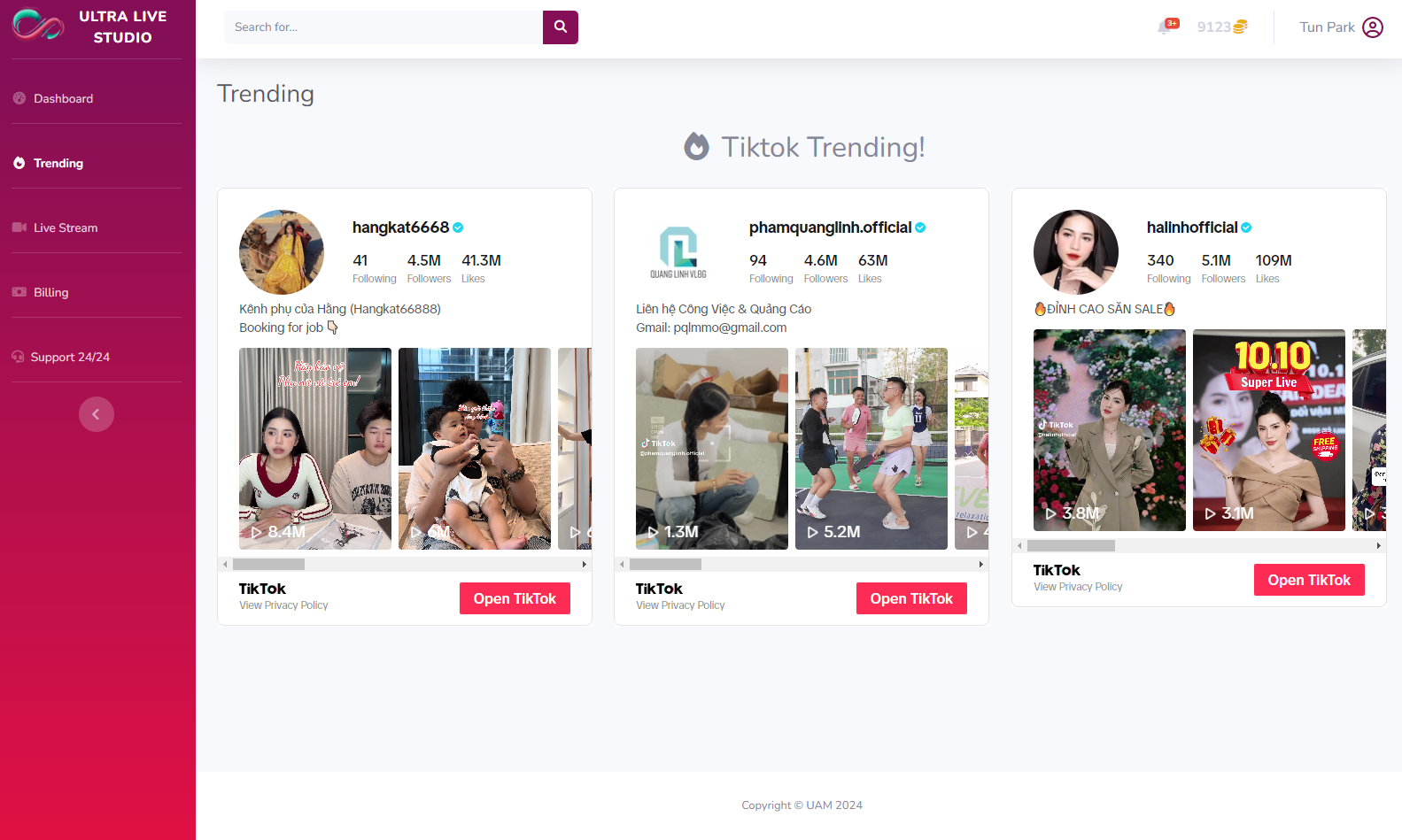The width and height of the screenshot is (1402, 840).
Task: Click 41.3M Likes stat of hangkat6668
Action: click(x=481, y=268)
